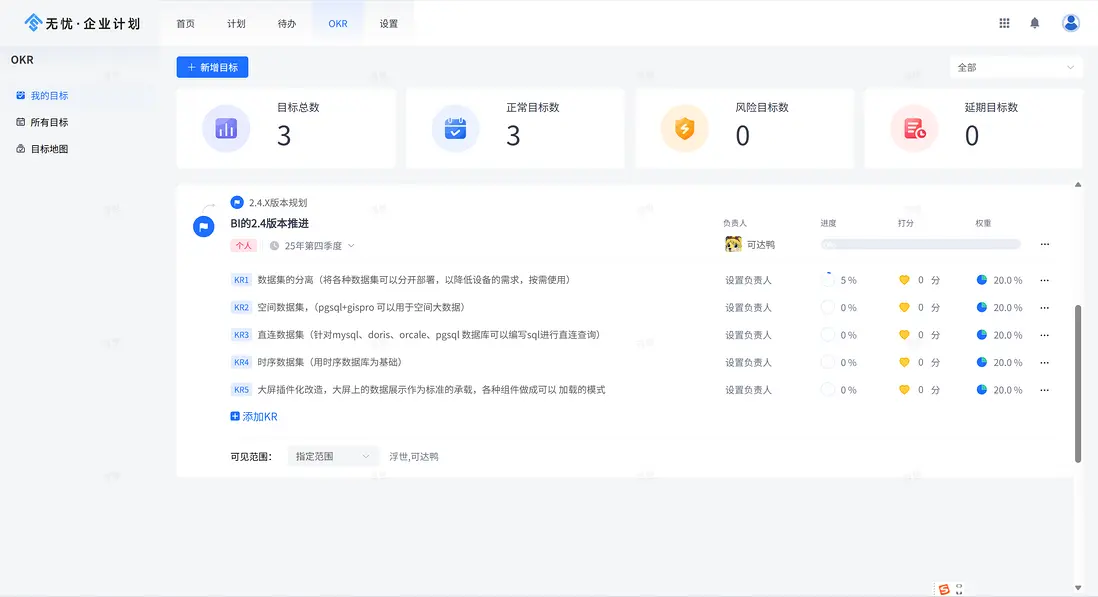Image resolution: width=1098 pixels, height=597 pixels.
Task: Click the 风险目标数 shield icon
Action: click(x=684, y=128)
